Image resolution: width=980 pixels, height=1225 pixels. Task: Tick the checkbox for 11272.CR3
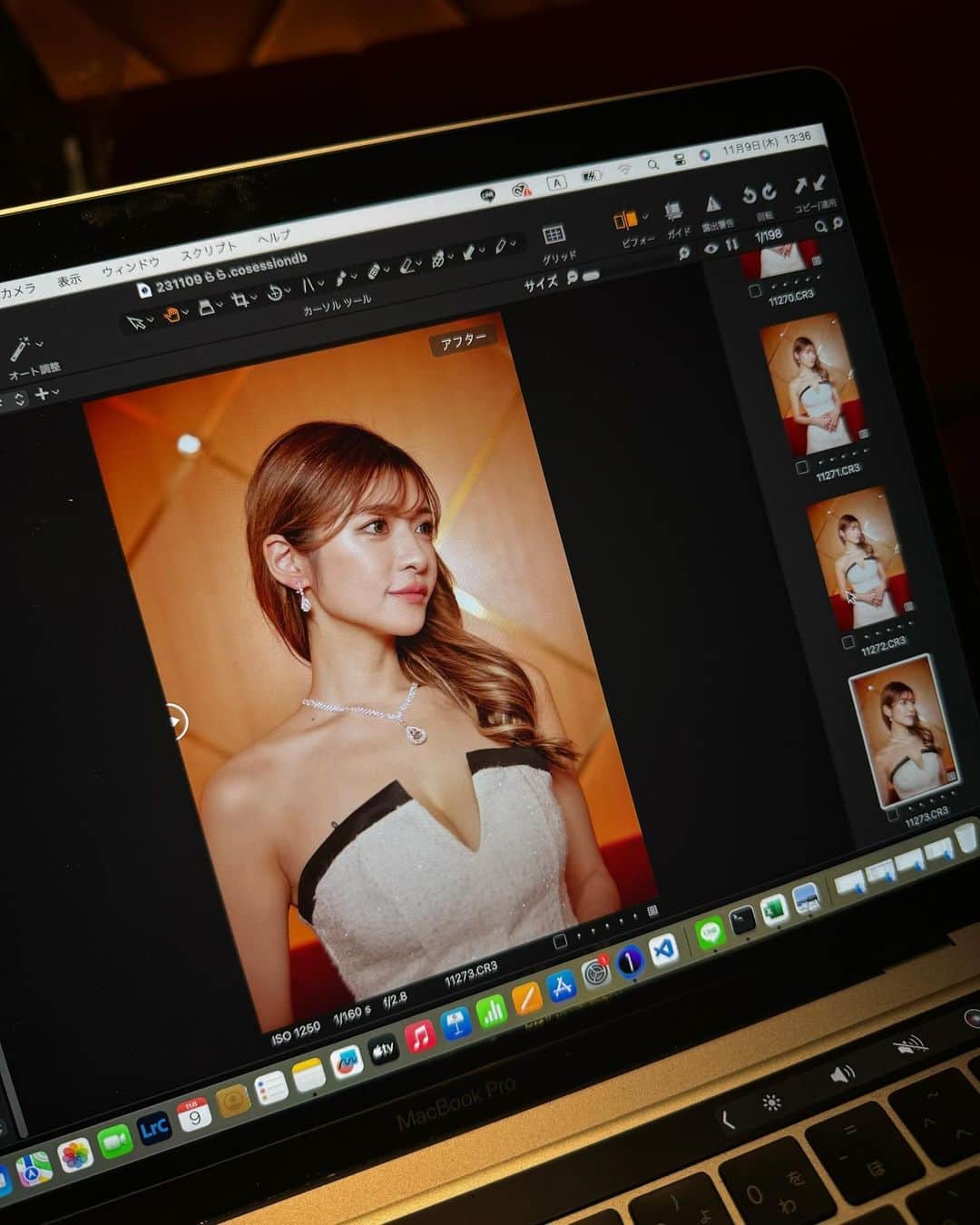[848, 642]
